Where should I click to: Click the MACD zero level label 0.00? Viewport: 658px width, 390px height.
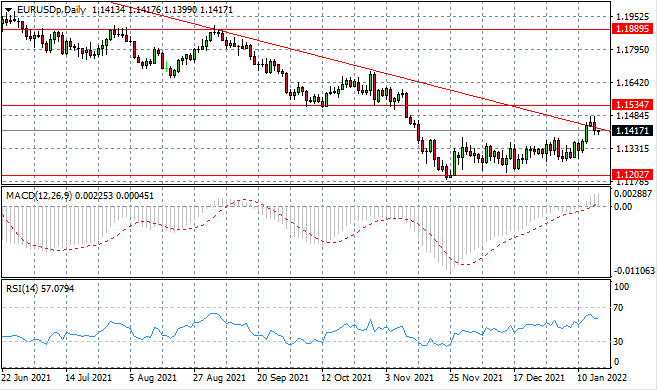[x=623, y=207]
